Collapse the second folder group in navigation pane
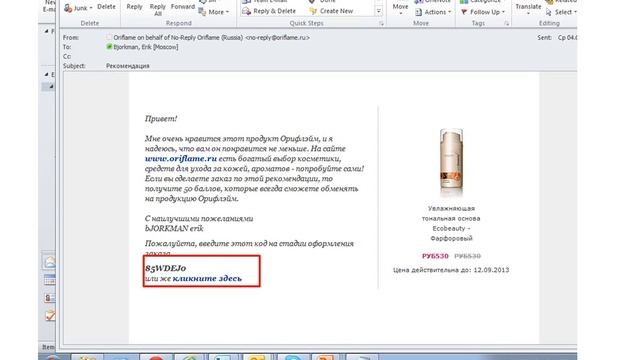 click(x=46, y=74)
